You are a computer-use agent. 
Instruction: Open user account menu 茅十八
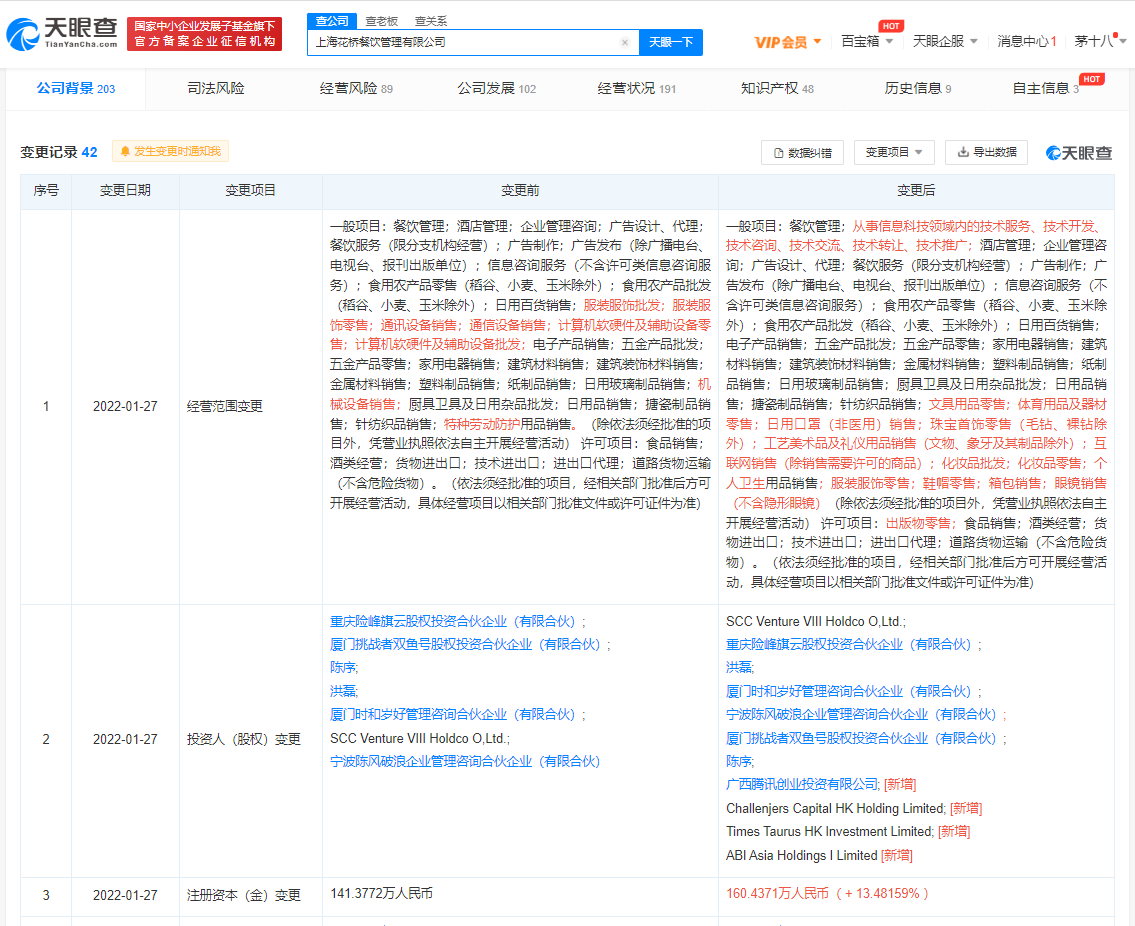point(1100,42)
